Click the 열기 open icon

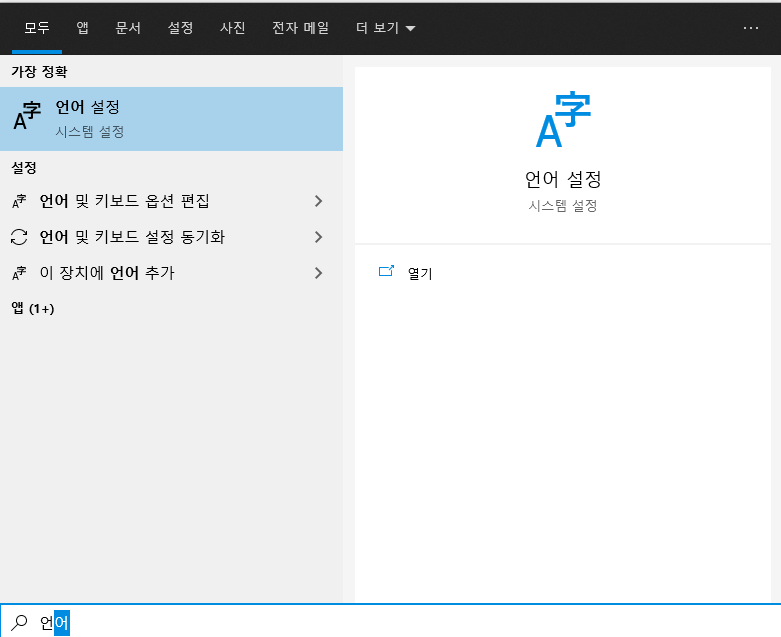(386, 271)
